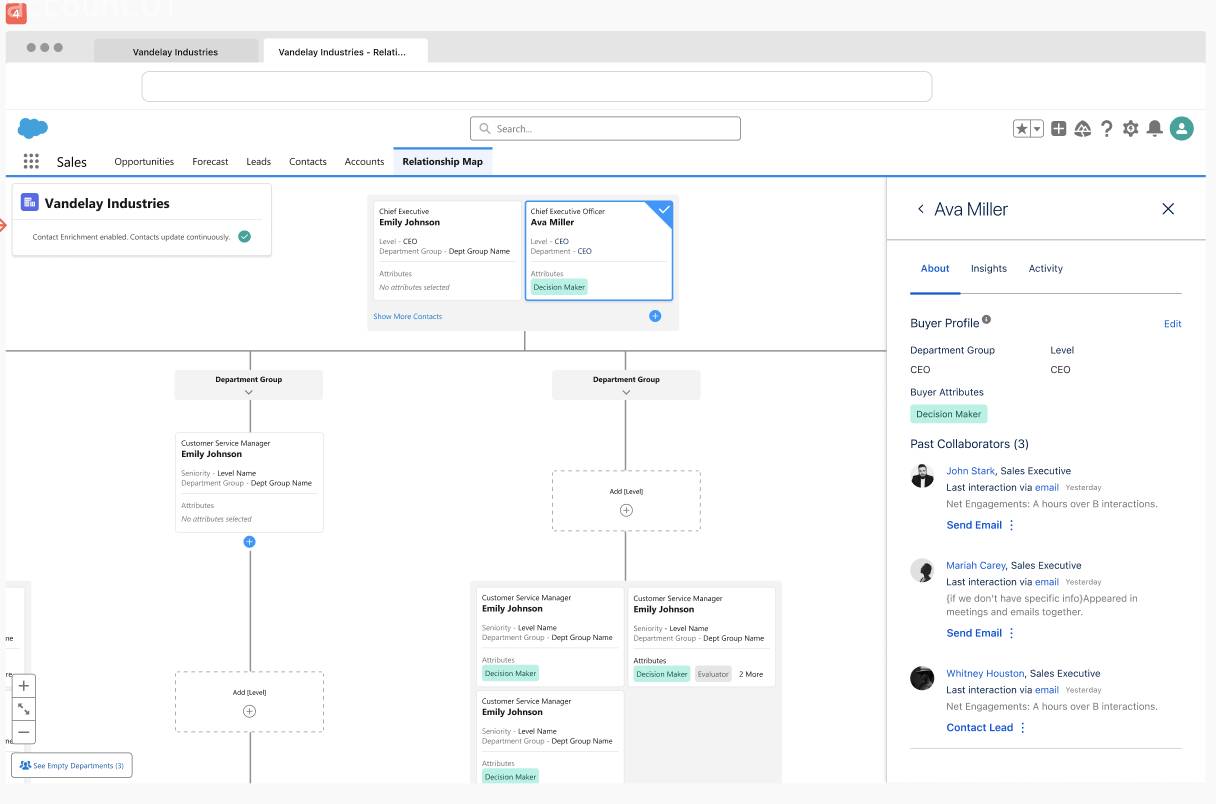
Task: Click Contact Lead for Whitney Houston
Action: point(980,727)
